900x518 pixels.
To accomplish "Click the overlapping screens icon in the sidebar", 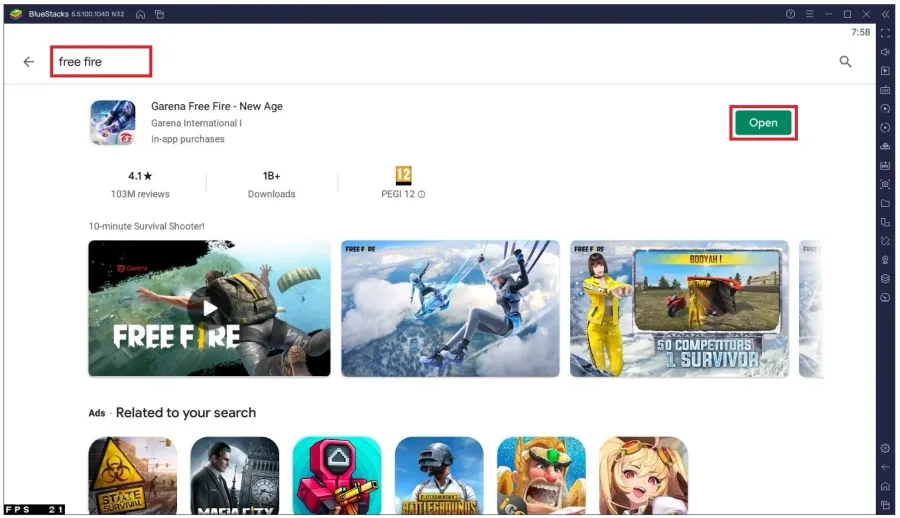I will click(885, 222).
